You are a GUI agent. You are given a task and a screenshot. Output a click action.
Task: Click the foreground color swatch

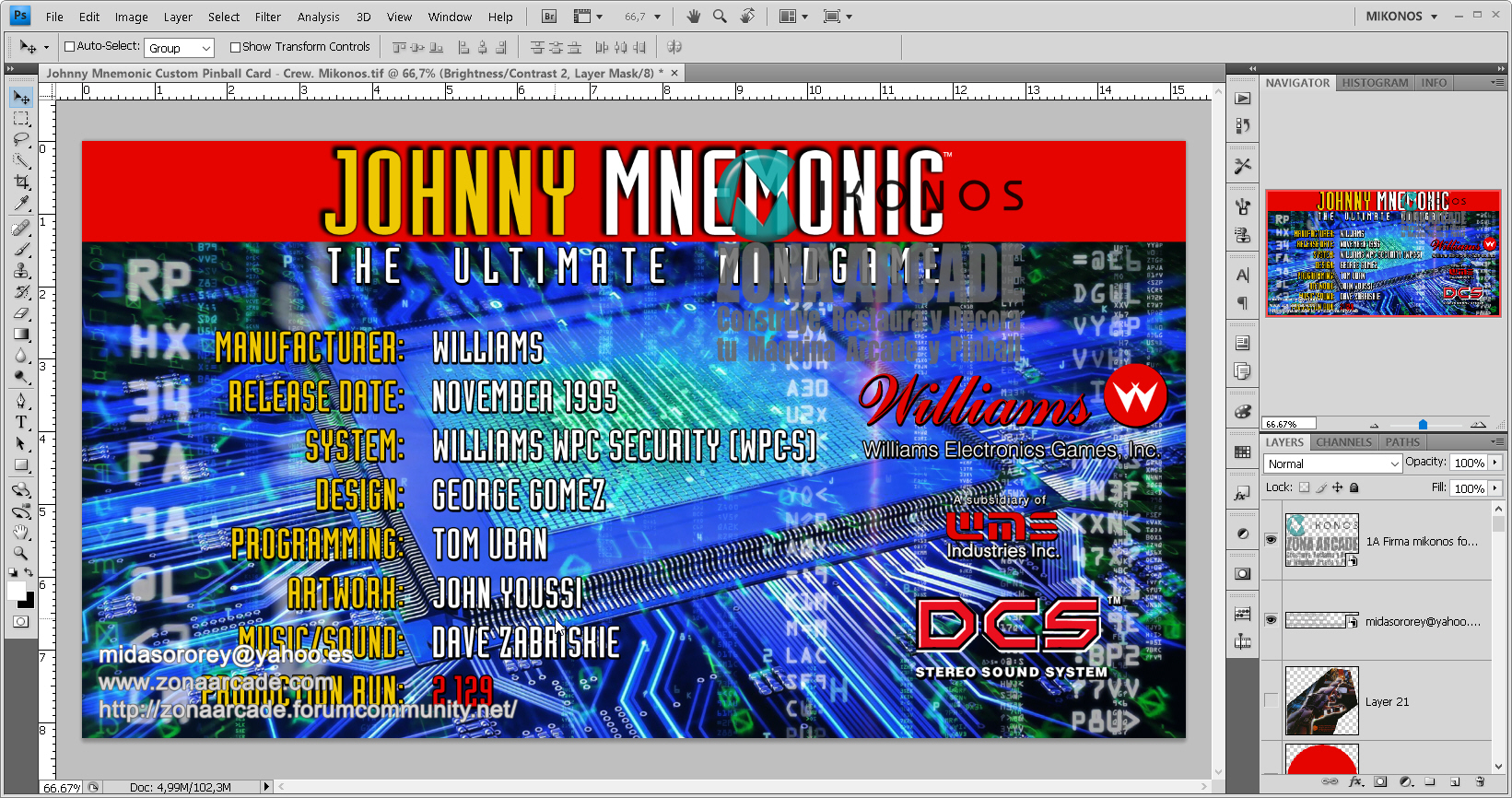click(x=17, y=591)
